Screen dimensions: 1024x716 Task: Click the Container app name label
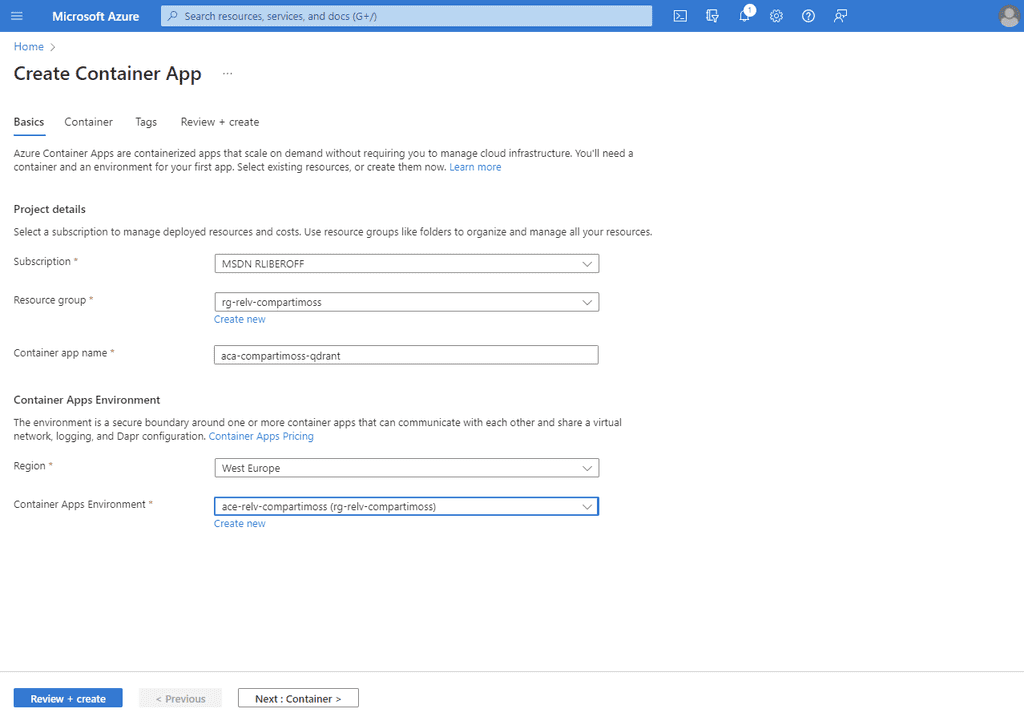click(x=60, y=353)
